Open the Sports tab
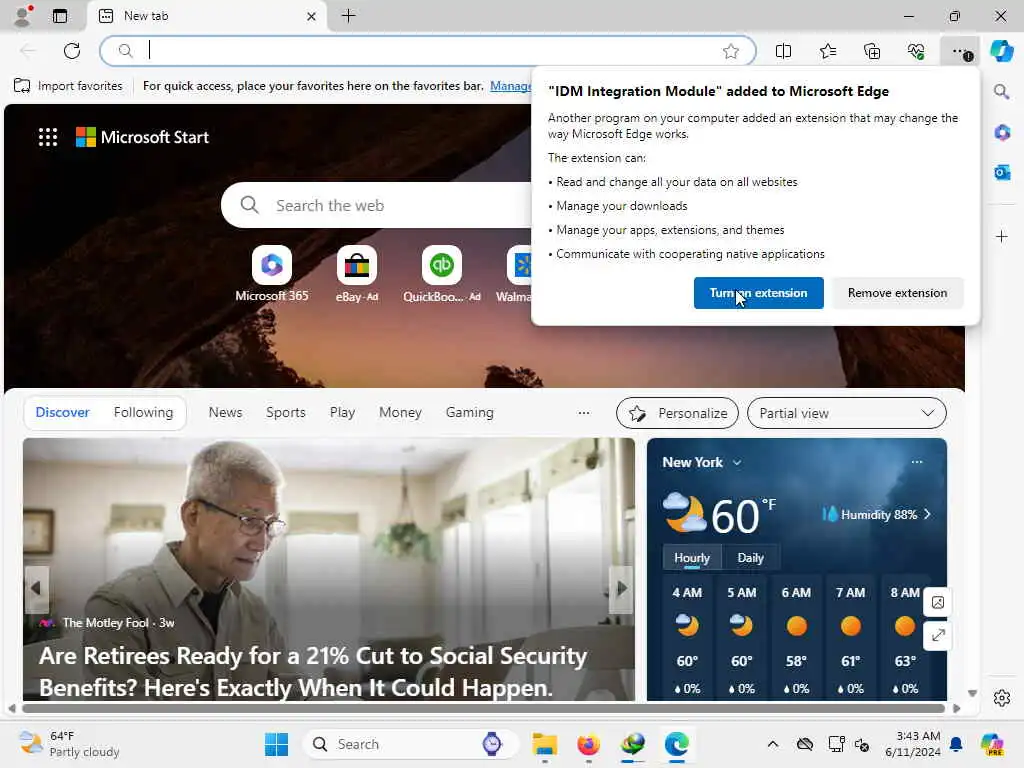Image resolution: width=1024 pixels, height=768 pixels. coord(285,413)
